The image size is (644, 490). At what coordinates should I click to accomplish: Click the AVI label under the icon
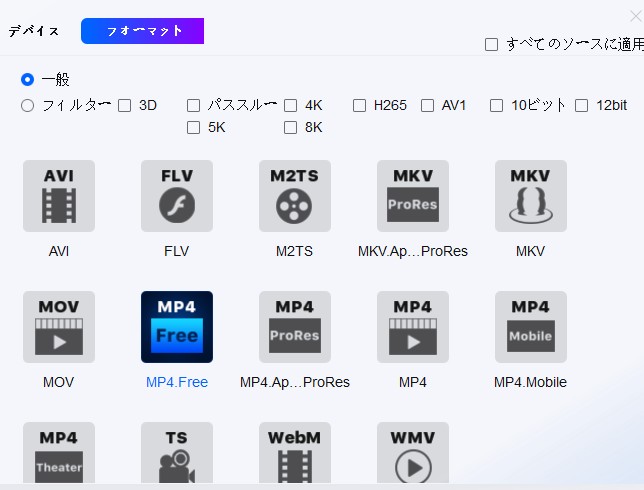[59, 251]
